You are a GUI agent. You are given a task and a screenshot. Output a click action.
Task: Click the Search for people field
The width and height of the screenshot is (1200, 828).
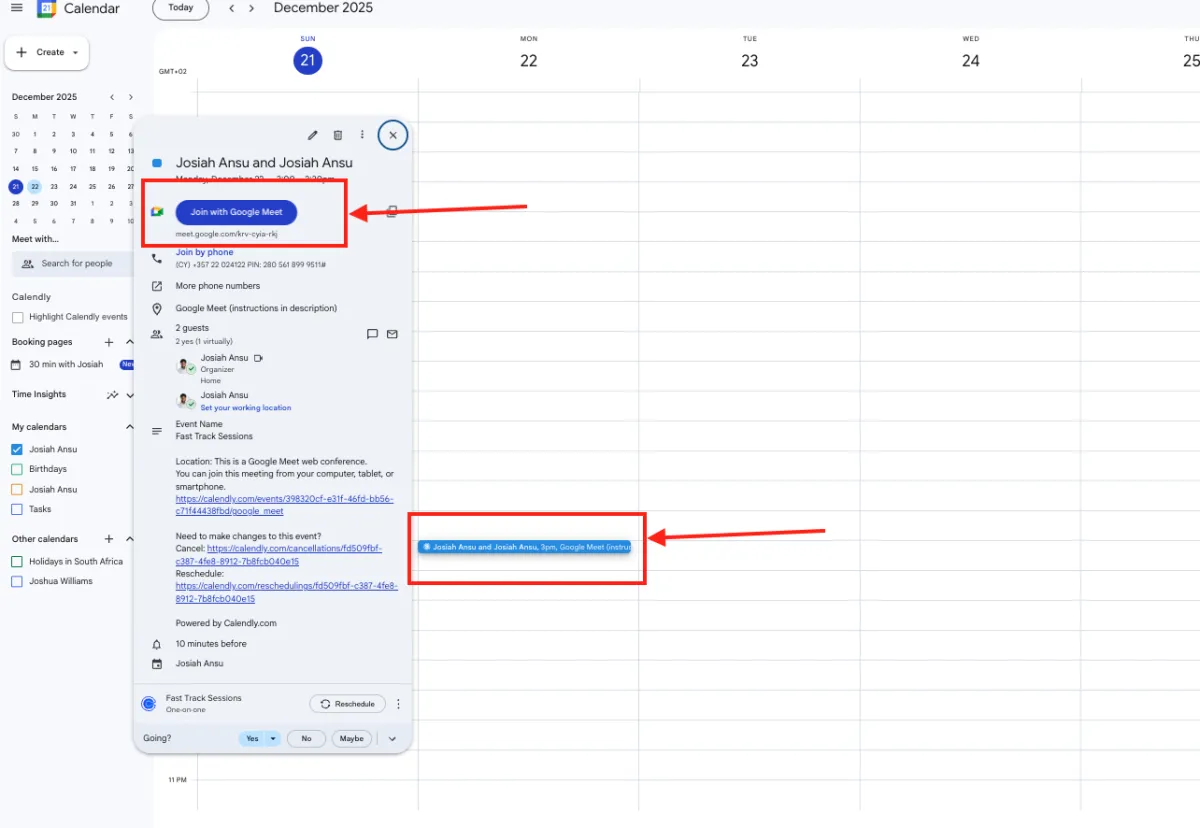72,264
